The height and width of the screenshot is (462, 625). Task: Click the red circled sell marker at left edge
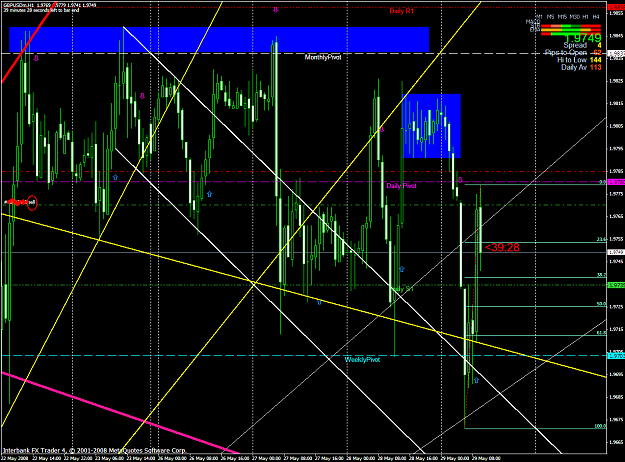(x=32, y=203)
